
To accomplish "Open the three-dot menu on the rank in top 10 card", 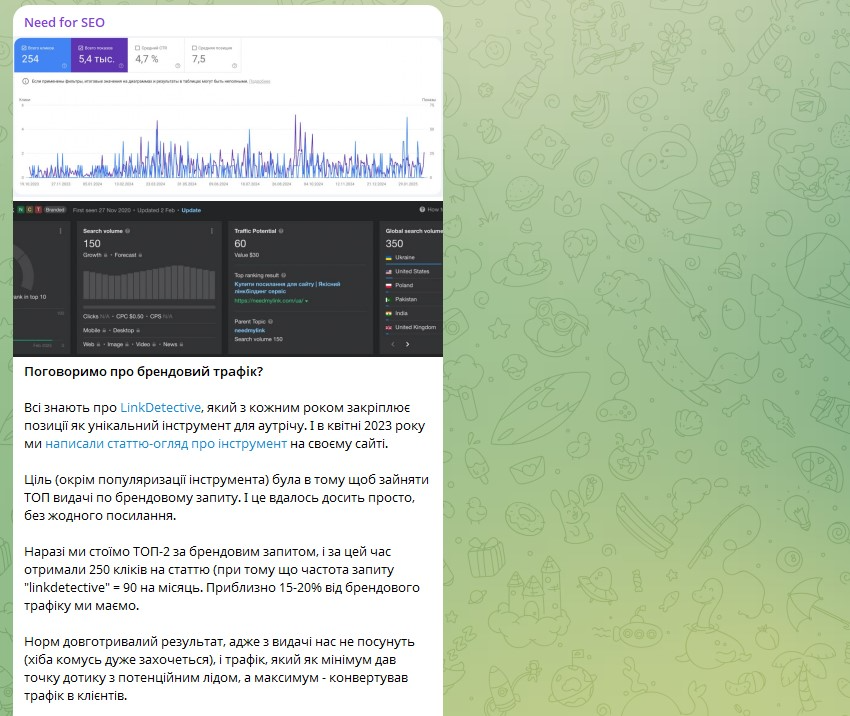I will tap(60, 231).
